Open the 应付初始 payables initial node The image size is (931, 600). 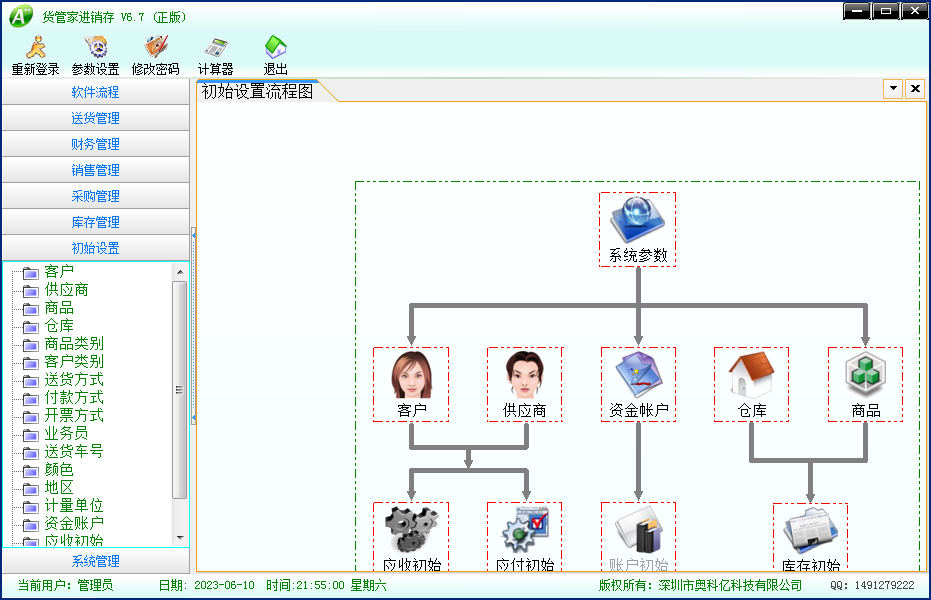(525, 537)
